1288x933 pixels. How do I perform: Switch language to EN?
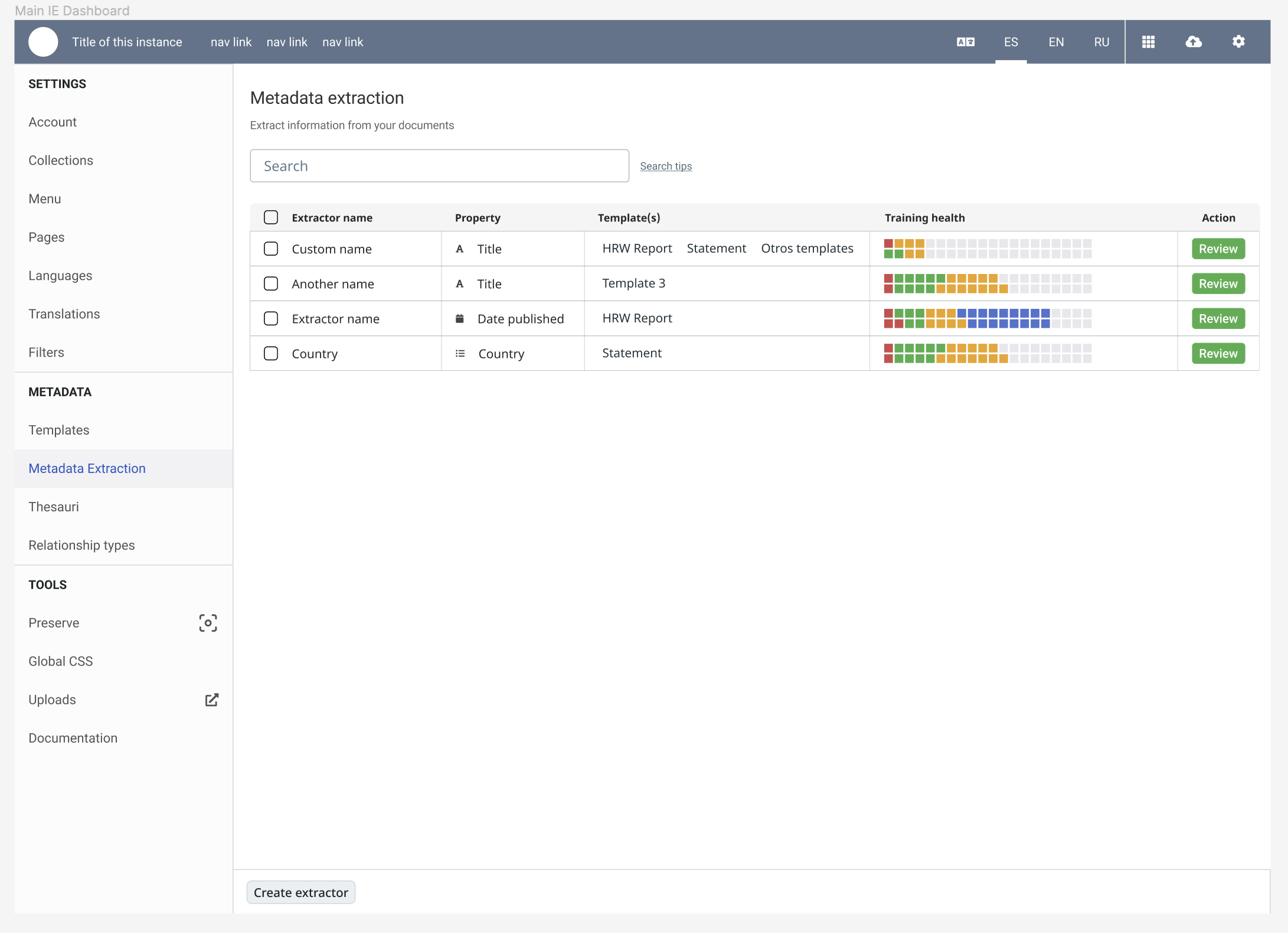[1055, 42]
